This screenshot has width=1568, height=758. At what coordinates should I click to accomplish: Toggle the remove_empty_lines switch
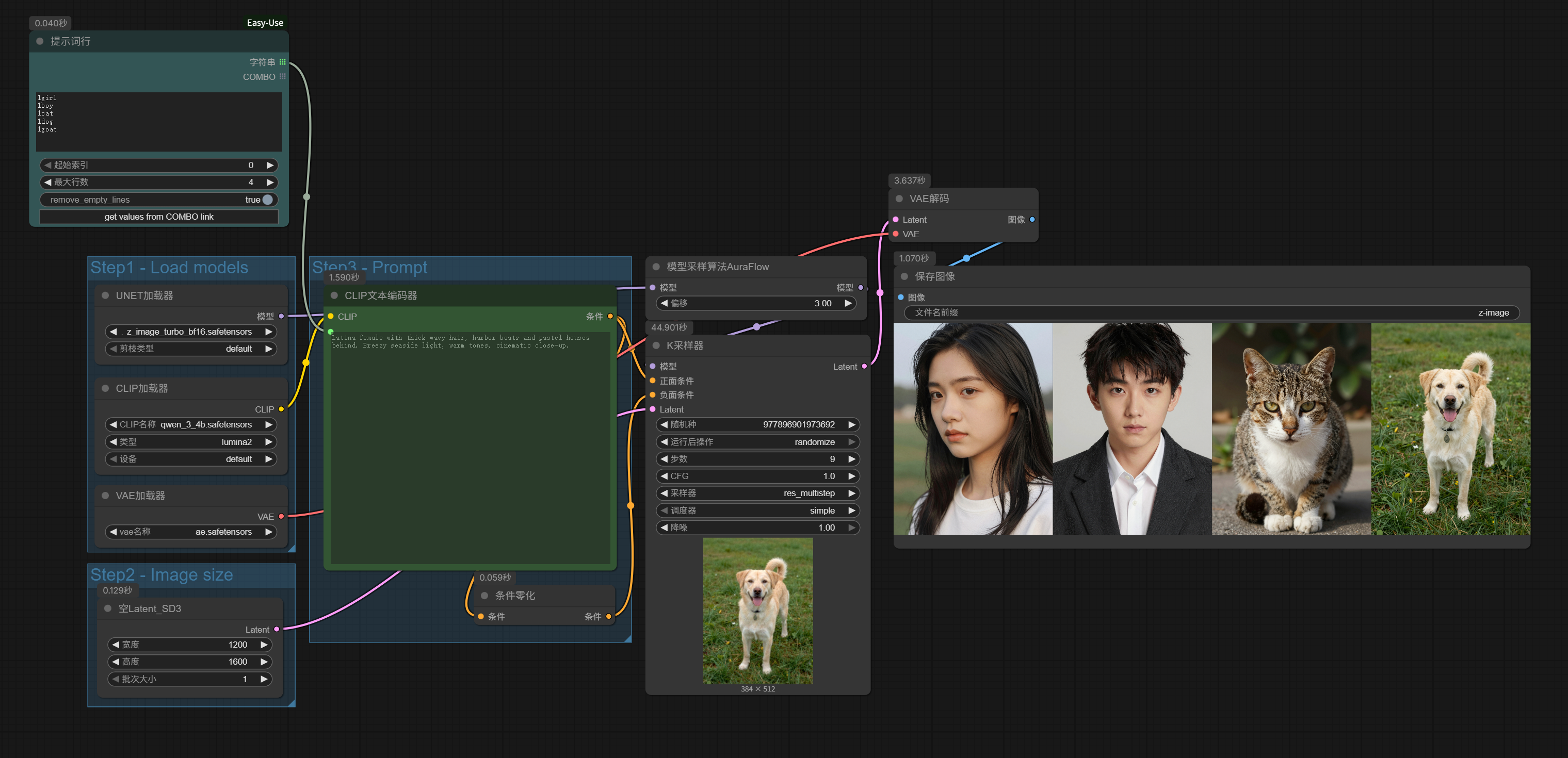(x=267, y=200)
